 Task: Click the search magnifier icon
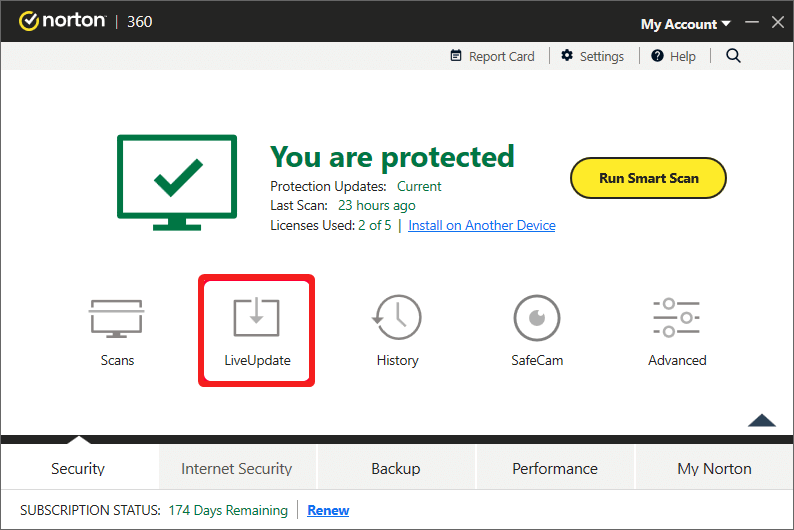pyautogui.click(x=733, y=56)
